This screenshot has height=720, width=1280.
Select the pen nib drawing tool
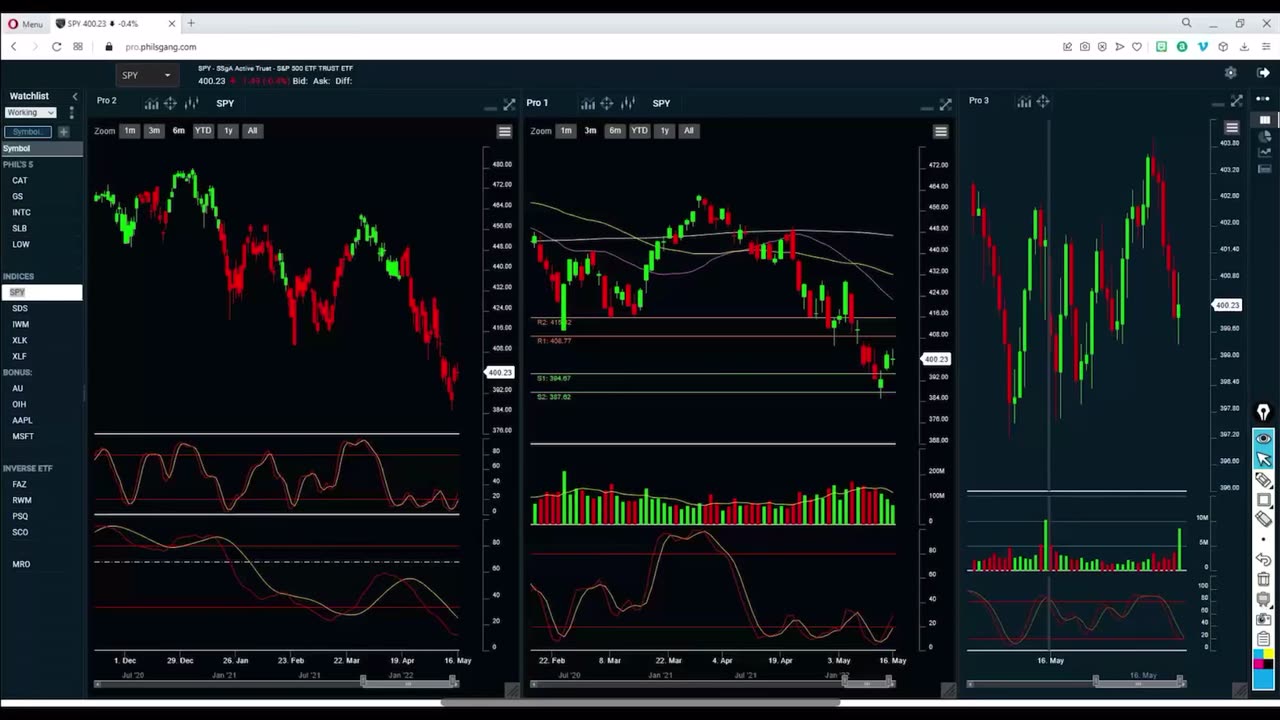point(1264,412)
